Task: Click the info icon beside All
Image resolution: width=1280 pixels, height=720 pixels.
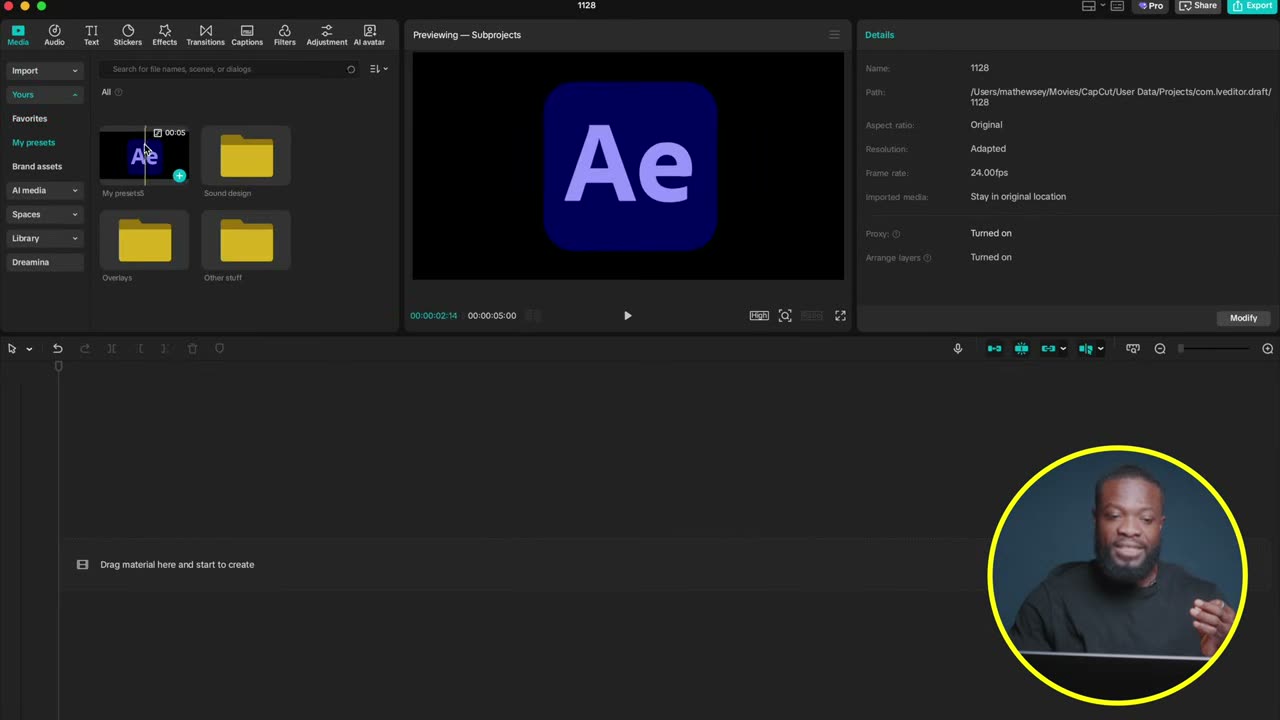Action: pos(118,92)
